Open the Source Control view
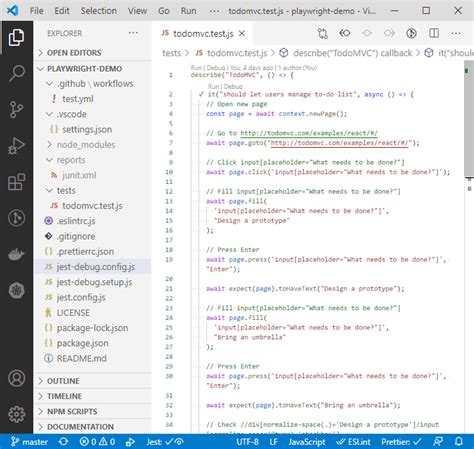474x449 pixels. (16, 109)
